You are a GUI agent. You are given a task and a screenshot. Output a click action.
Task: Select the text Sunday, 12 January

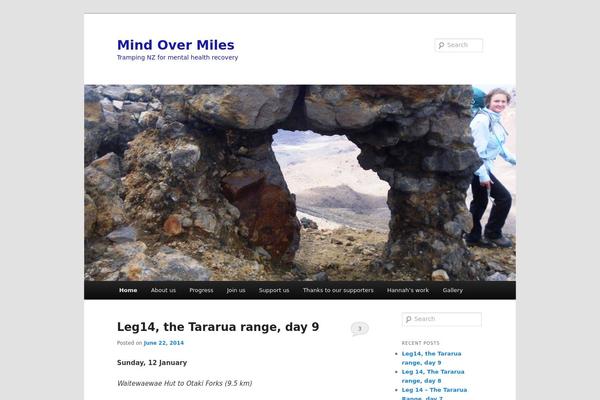pyautogui.click(x=152, y=362)
